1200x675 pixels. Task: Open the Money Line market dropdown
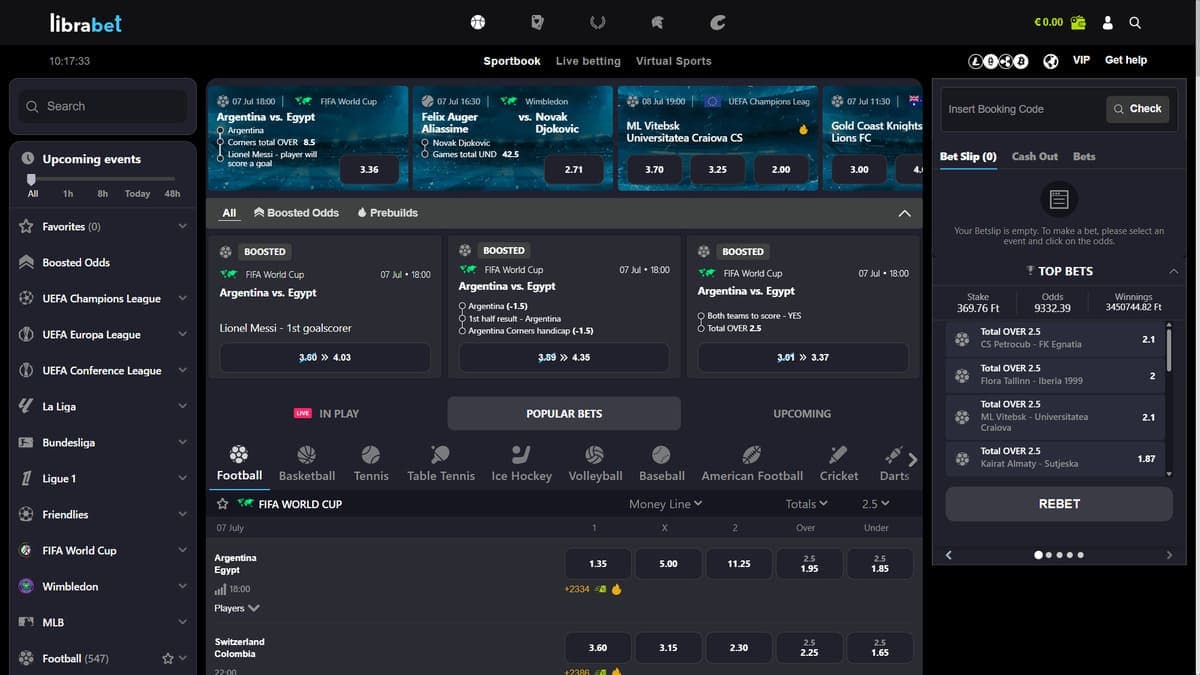pyautogui.click(x=665, y=504)
